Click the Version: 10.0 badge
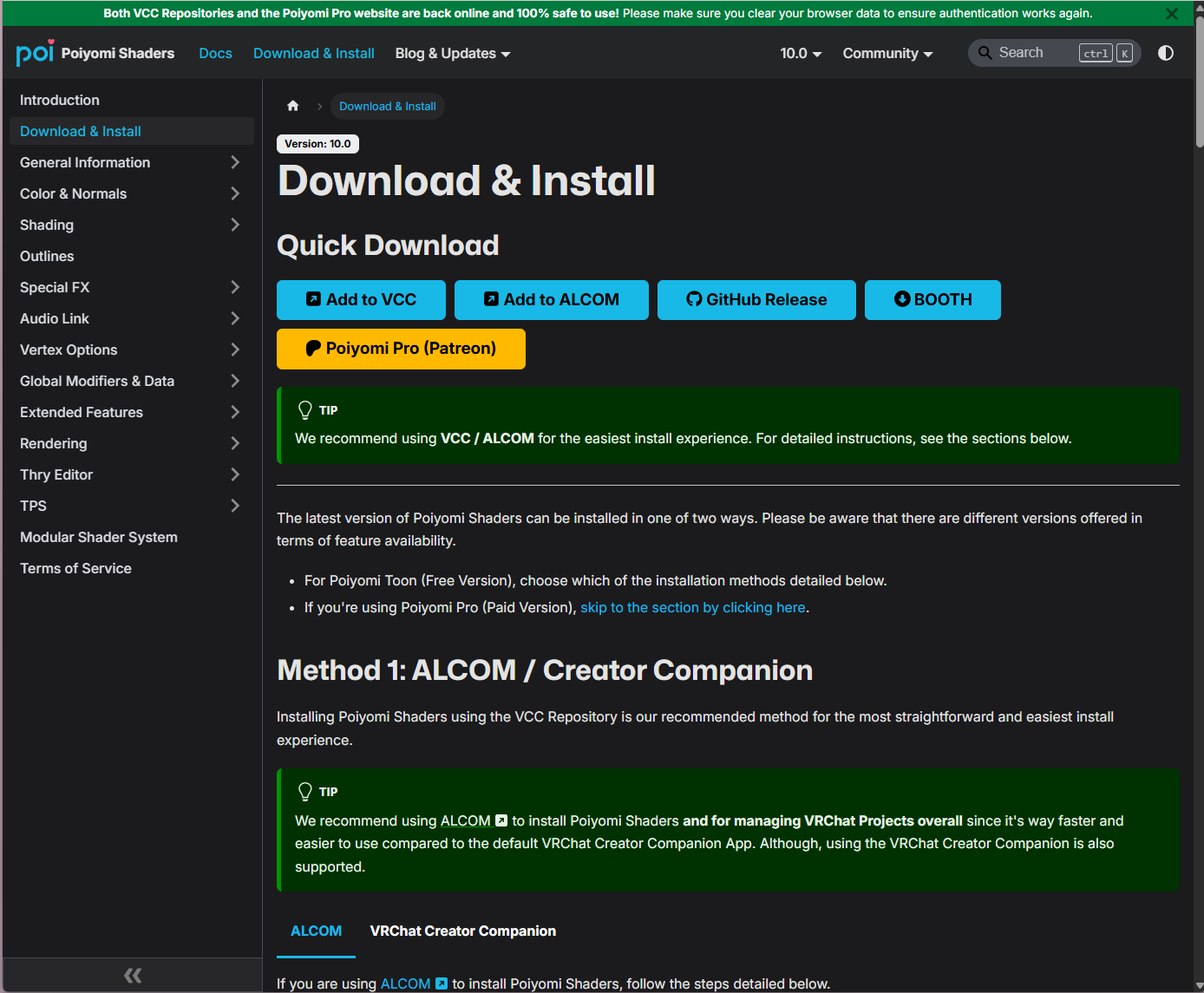This screenshot has height=993, width=1204. pyautogui.click(x=317, y=144)
